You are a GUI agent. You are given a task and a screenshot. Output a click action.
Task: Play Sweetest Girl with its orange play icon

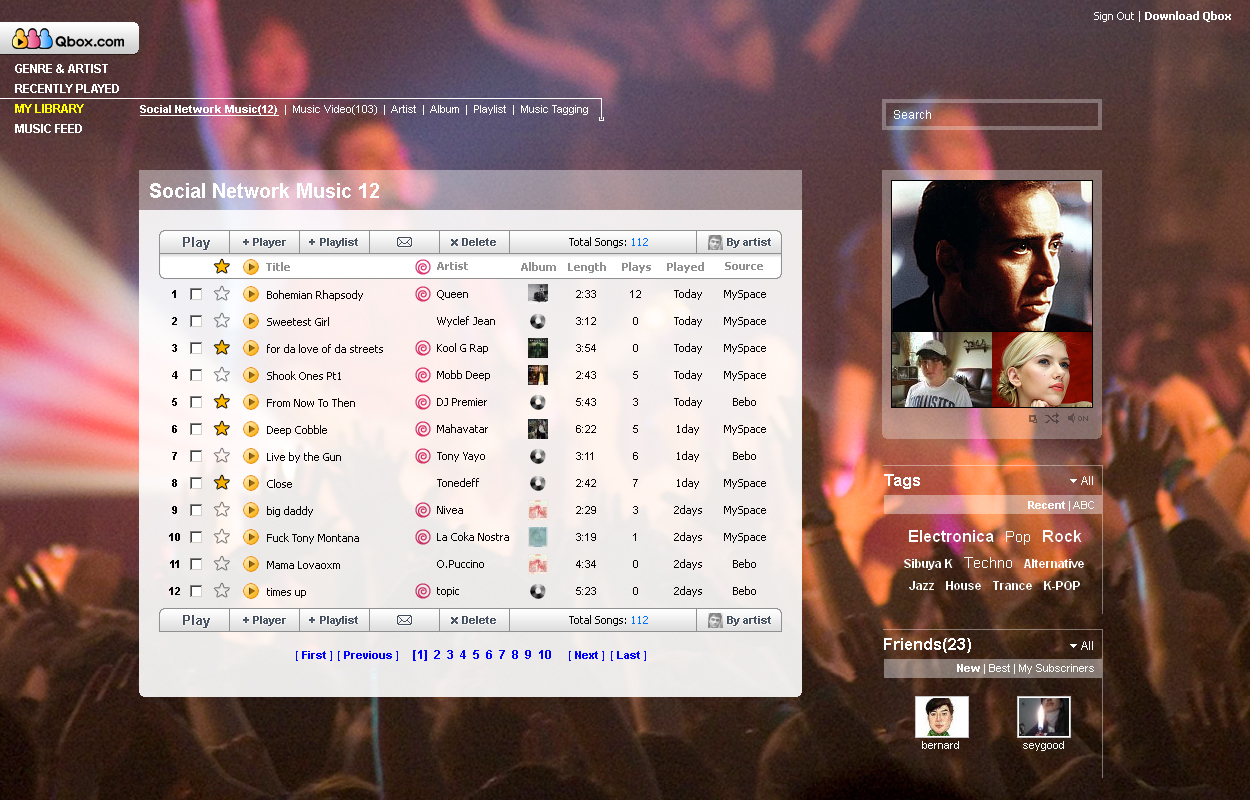251,321
